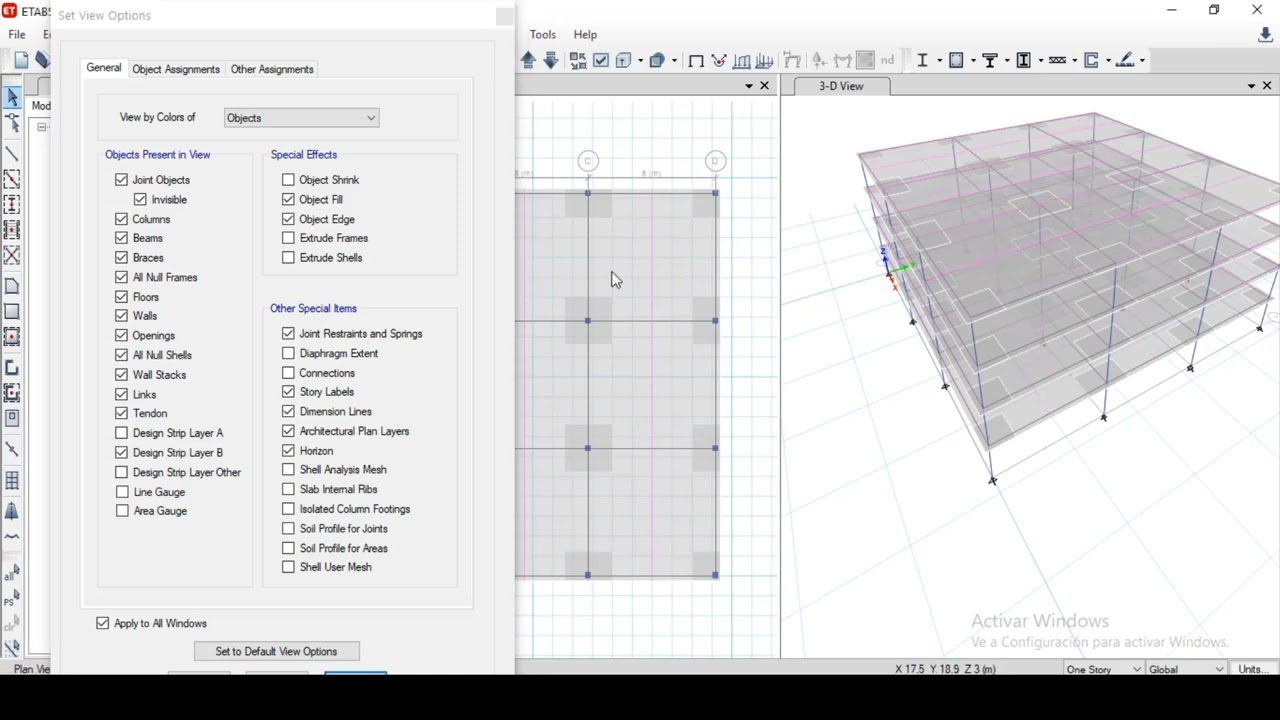Select the reshape object tool
Viewport: 1280px width, 720px height.
point(12,124)
